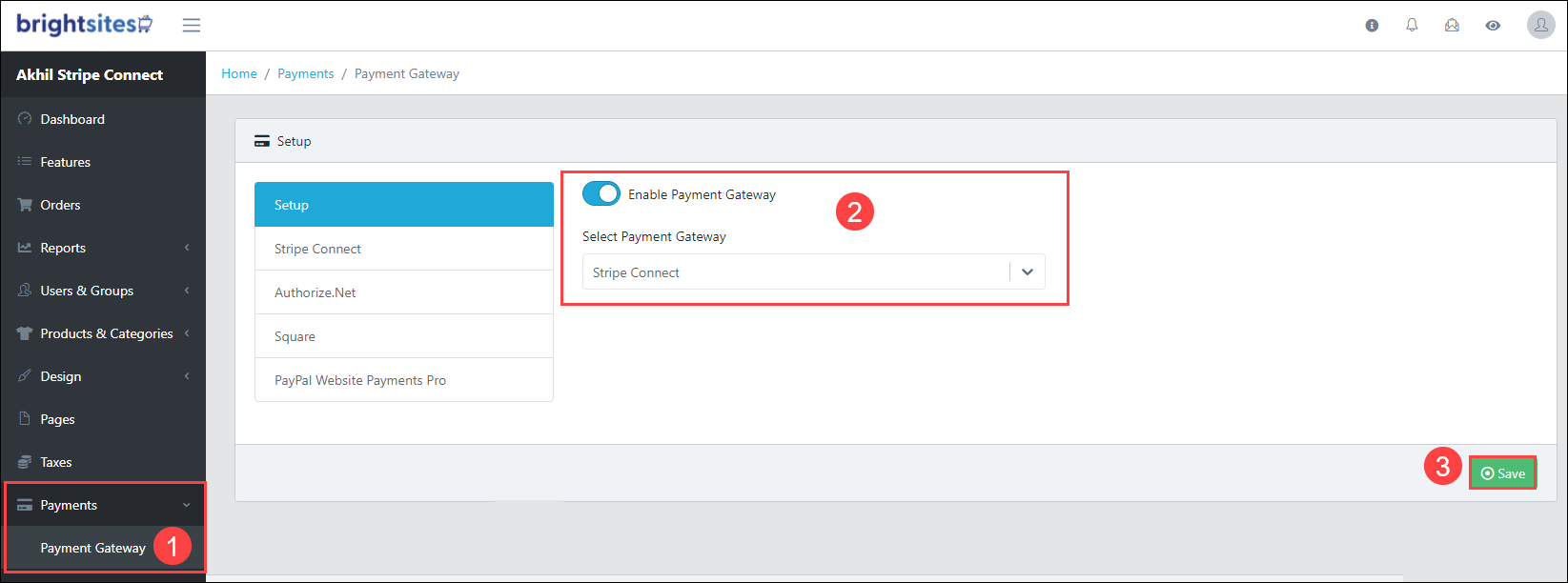Click the Taxes coins icon
The width and height of the screenshot is (1568, 583).
(25, 462)
